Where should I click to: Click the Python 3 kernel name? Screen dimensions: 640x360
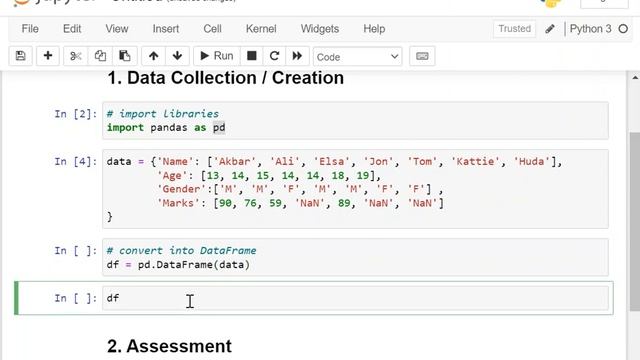[590, 29]
